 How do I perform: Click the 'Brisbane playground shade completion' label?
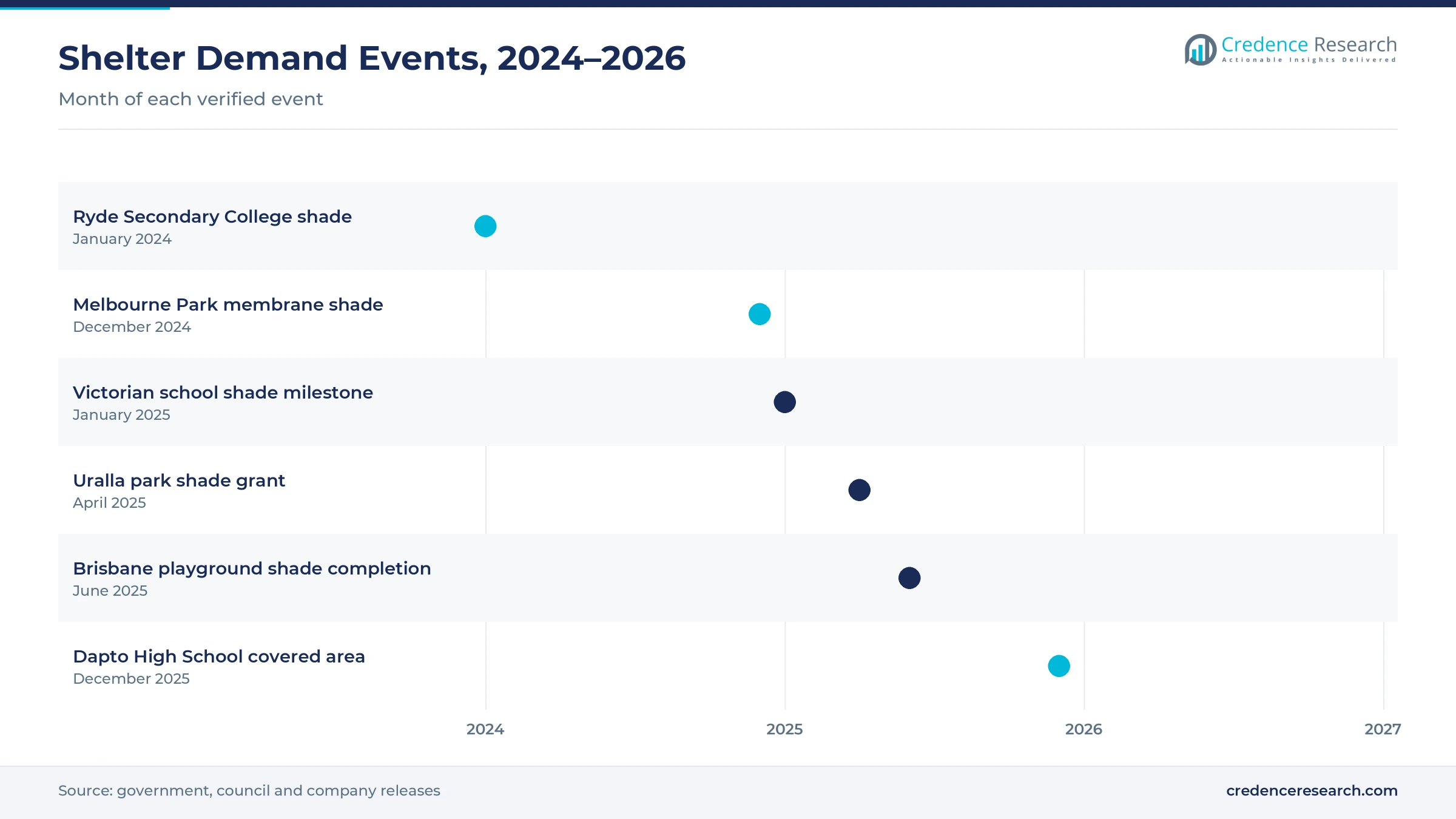252,568
